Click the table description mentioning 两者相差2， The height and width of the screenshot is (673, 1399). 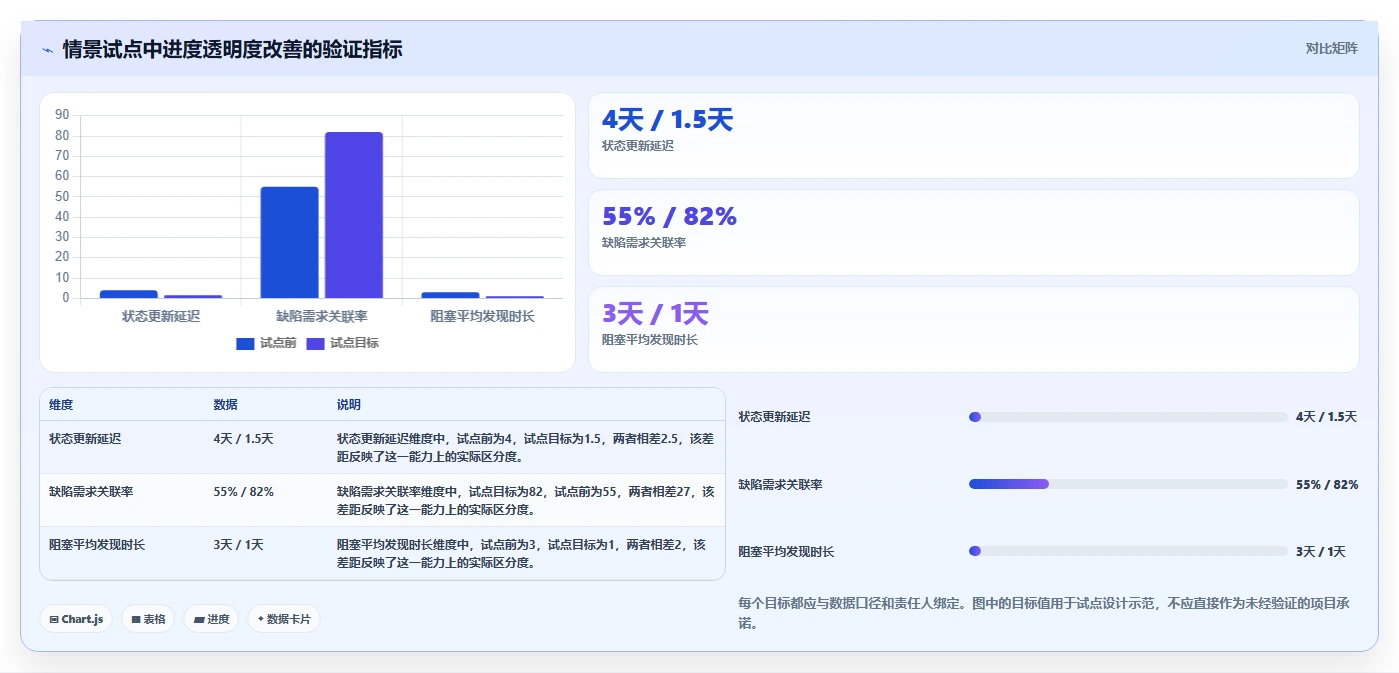(x=522, y=553)
